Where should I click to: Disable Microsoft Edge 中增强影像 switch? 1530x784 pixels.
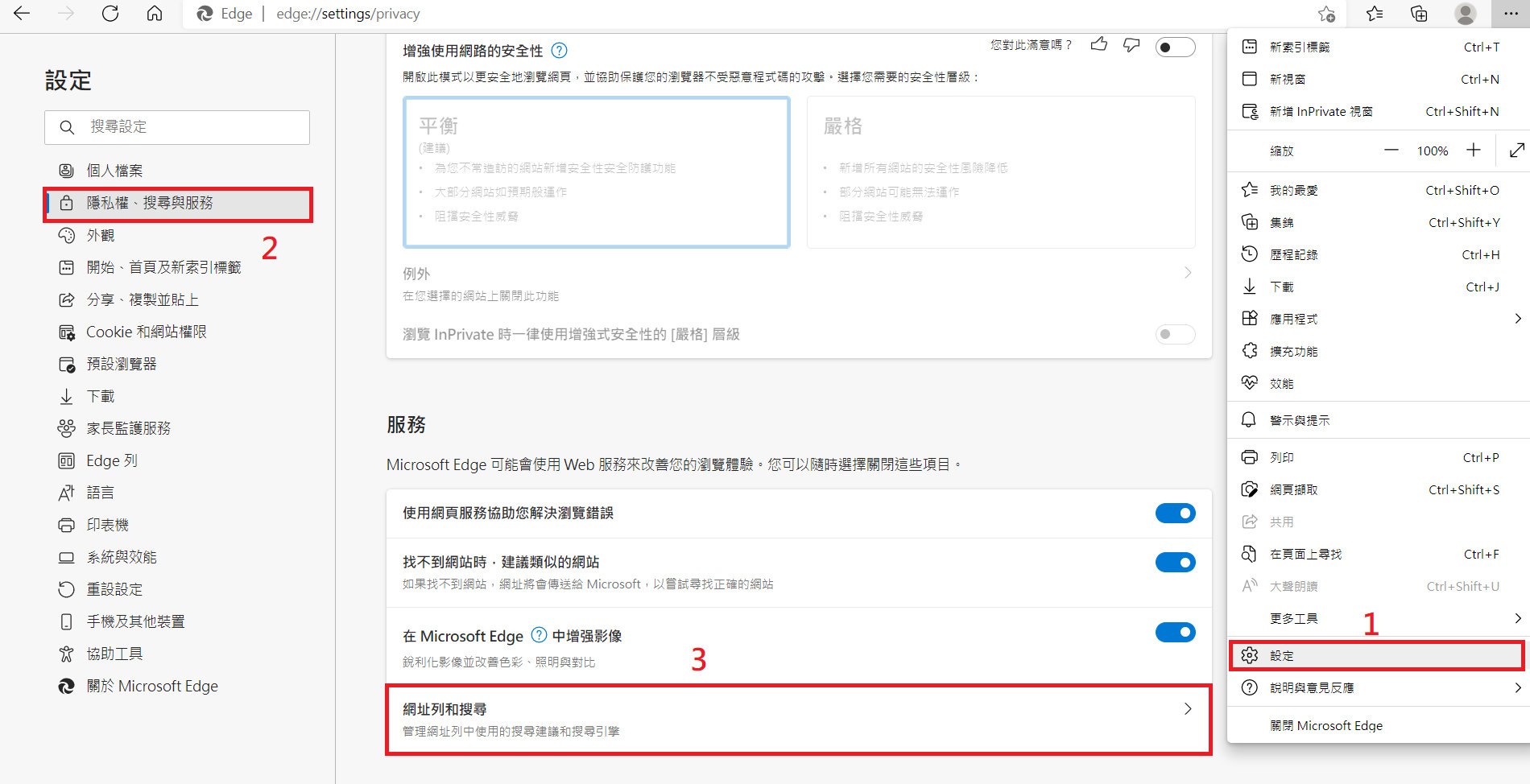(x=1175, y=632)
